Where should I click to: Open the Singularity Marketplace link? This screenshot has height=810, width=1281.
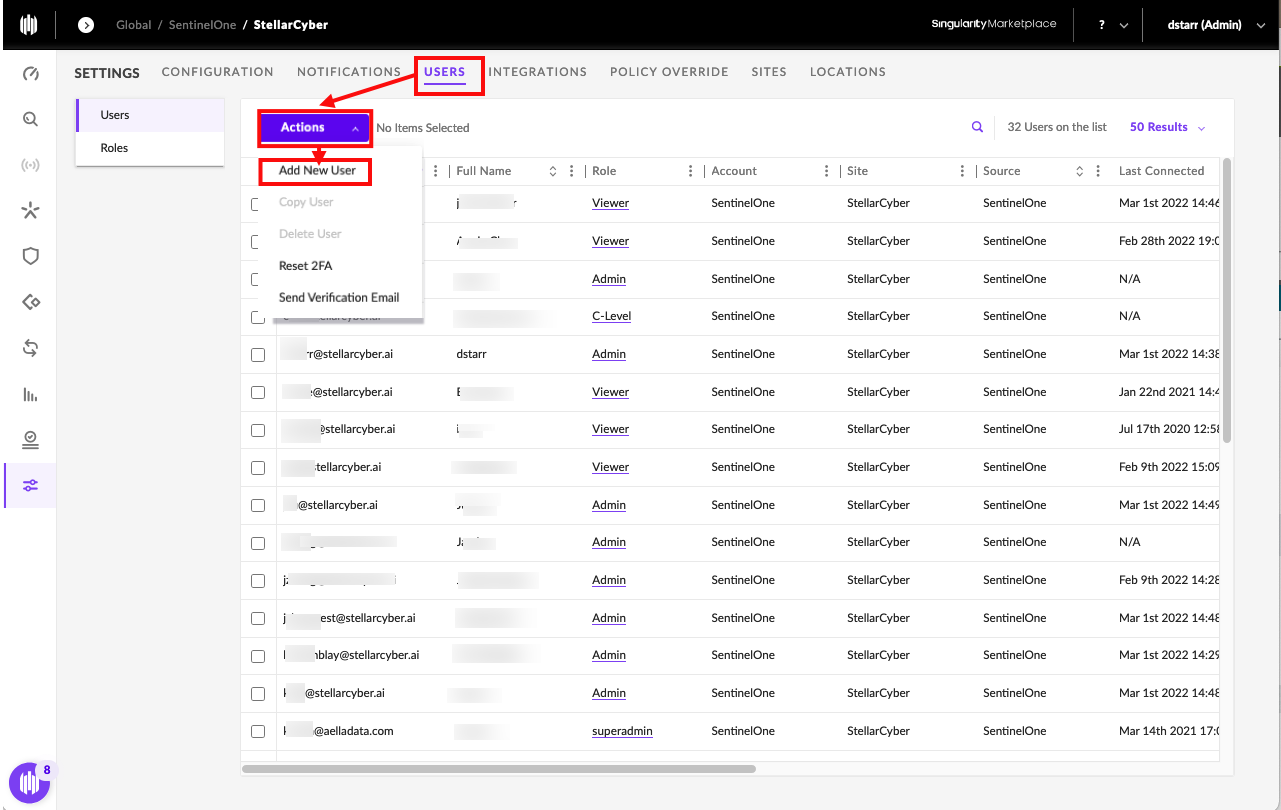pyautogui.click(x=993, y=24)
